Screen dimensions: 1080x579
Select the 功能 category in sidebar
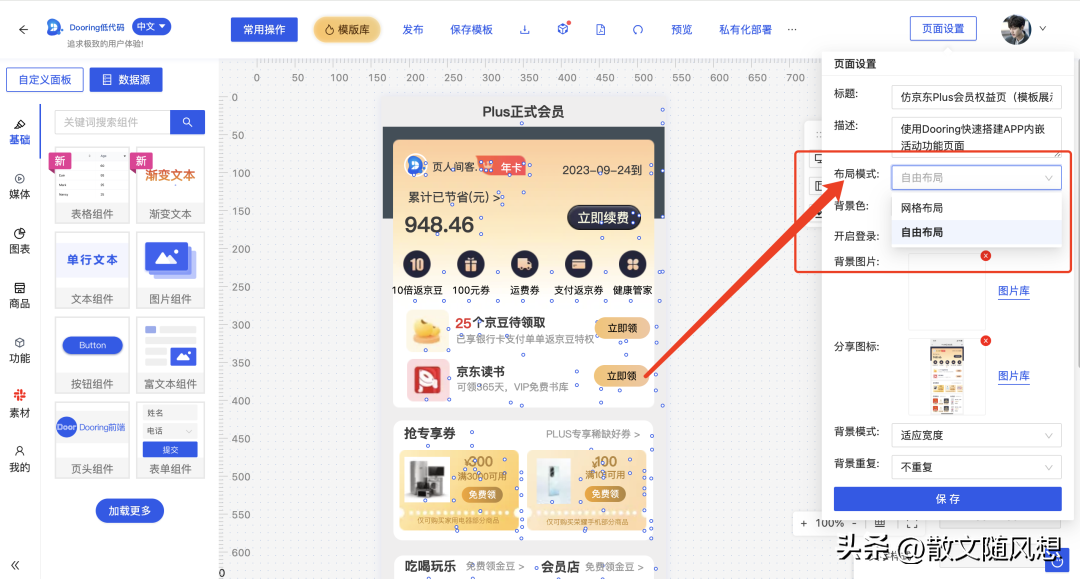tap(19, 350)
